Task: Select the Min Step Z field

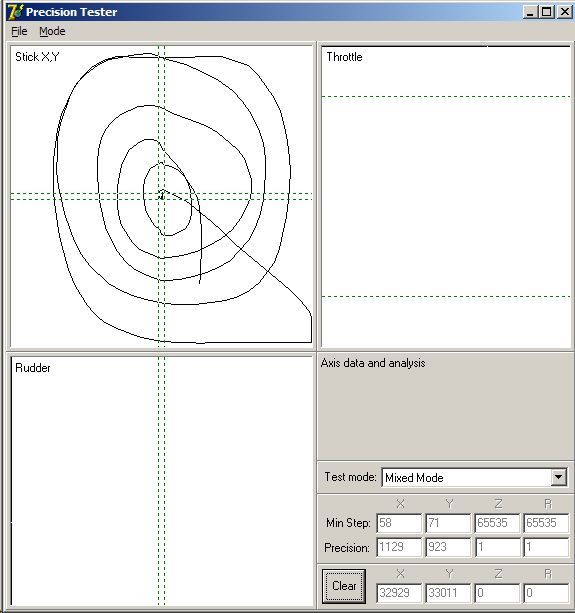Action: (x=497, y=523)
